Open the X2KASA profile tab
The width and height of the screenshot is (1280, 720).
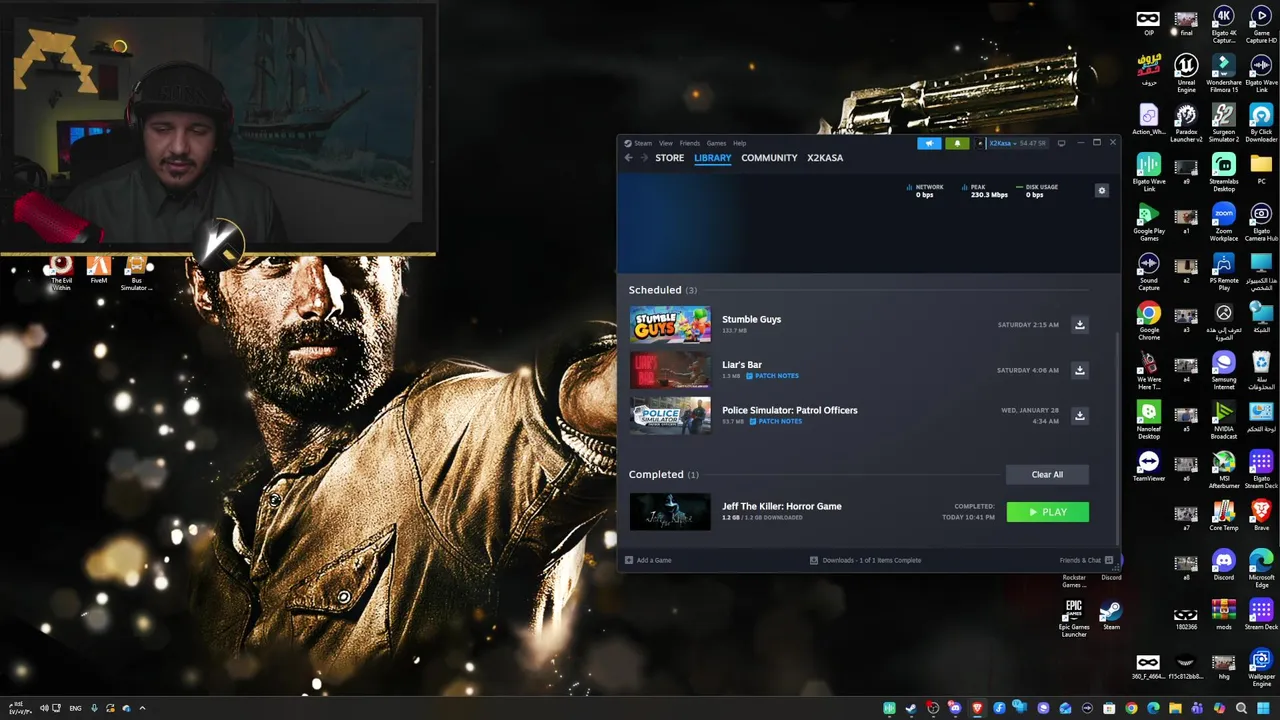[825, 158]
